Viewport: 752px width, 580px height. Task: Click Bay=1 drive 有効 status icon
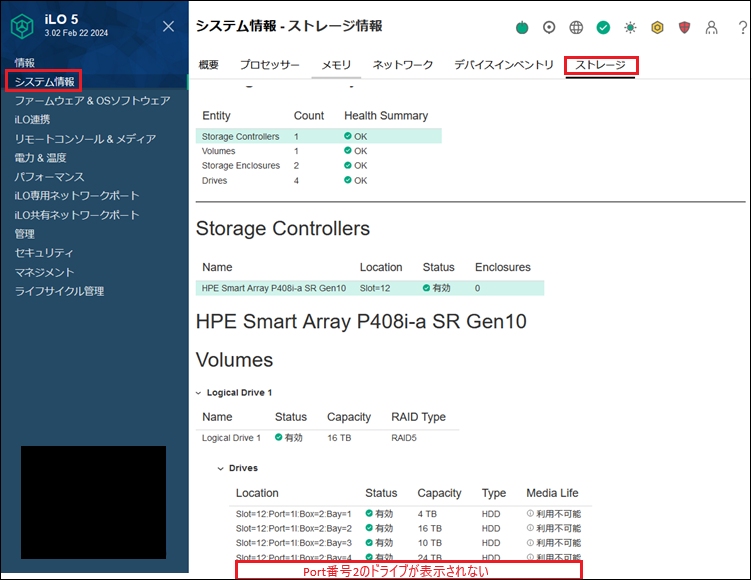(369, 513)
